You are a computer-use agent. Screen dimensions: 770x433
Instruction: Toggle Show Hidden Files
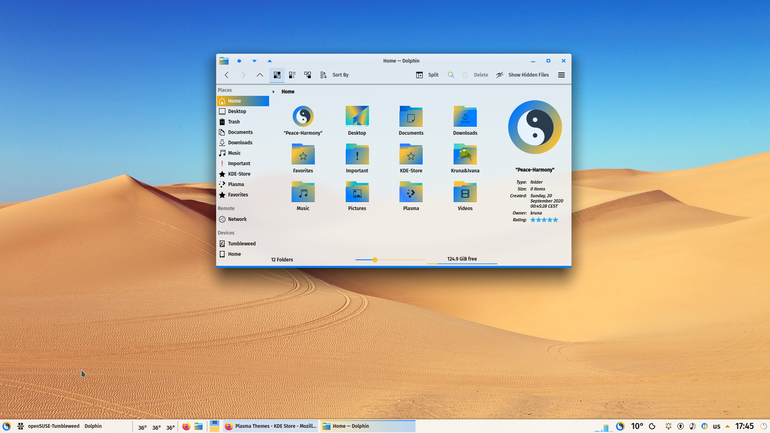point(522,75)
